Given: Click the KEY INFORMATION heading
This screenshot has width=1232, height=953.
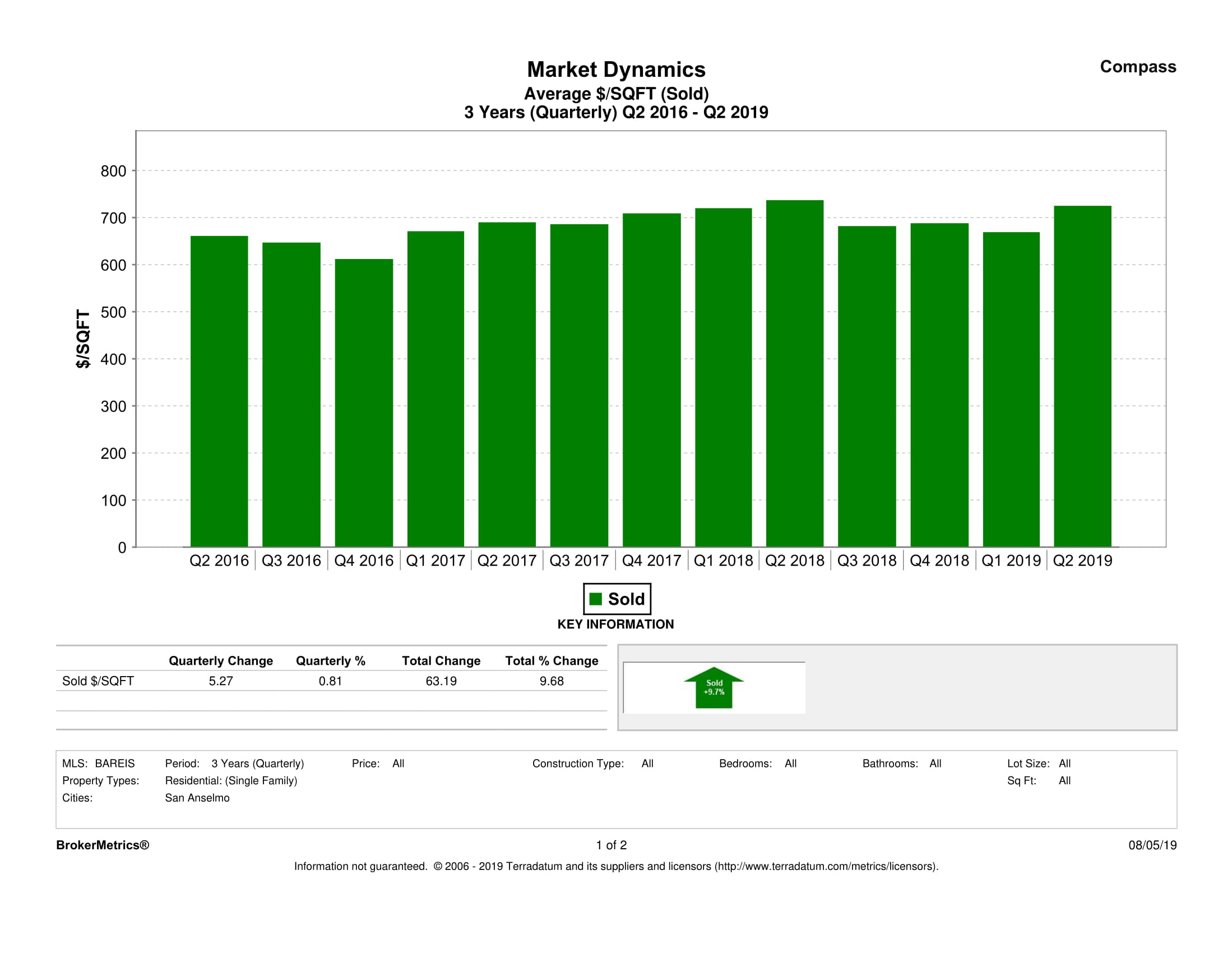Looking at the screenshot, I should click(615, 624).
